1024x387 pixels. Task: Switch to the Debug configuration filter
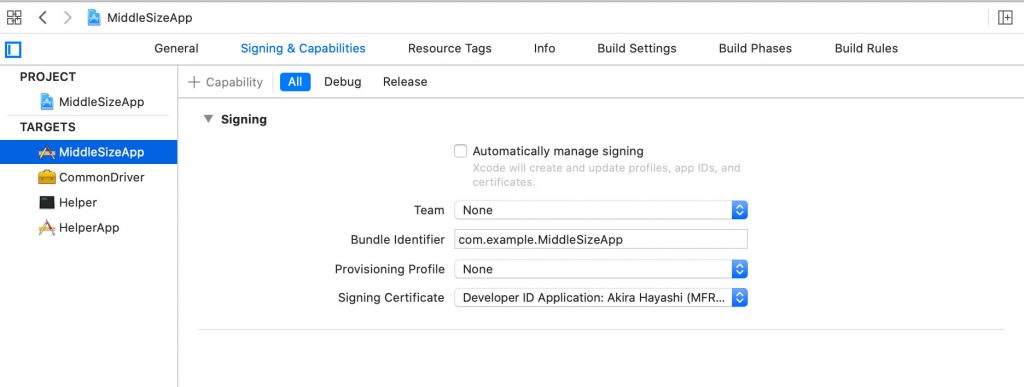343,82
